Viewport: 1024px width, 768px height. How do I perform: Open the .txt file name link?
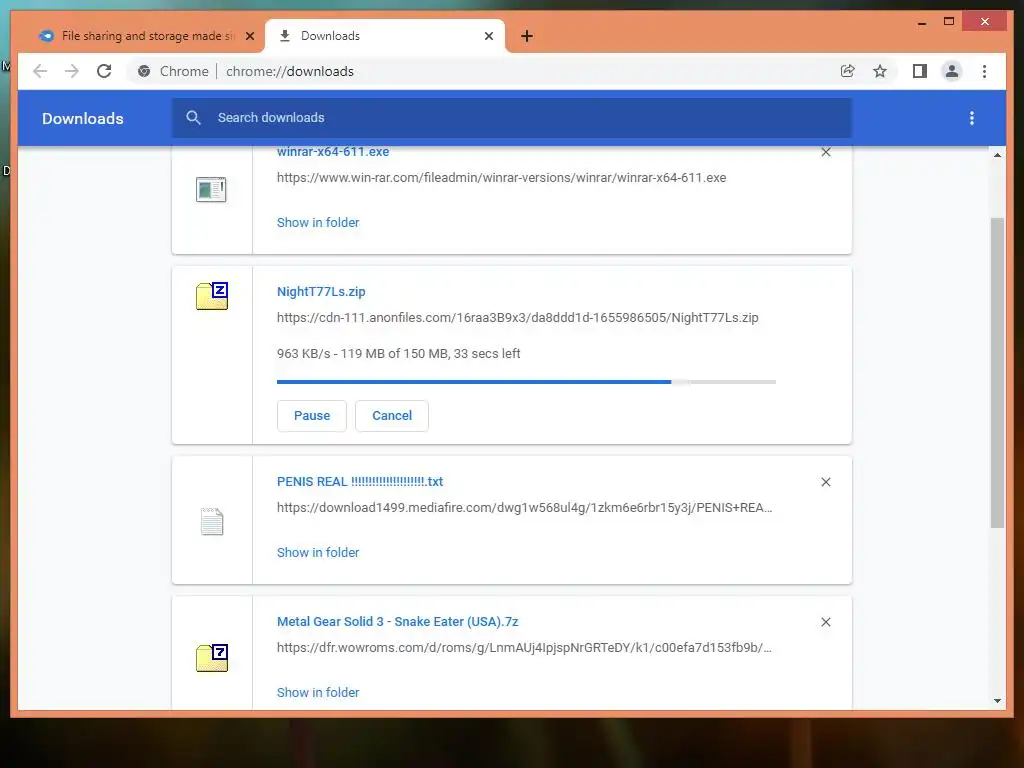tap(360, 482)
